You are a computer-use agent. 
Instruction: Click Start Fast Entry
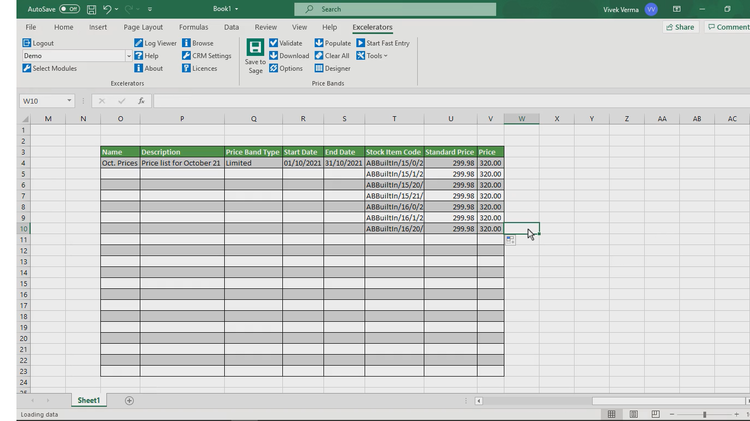click(383, 43)
